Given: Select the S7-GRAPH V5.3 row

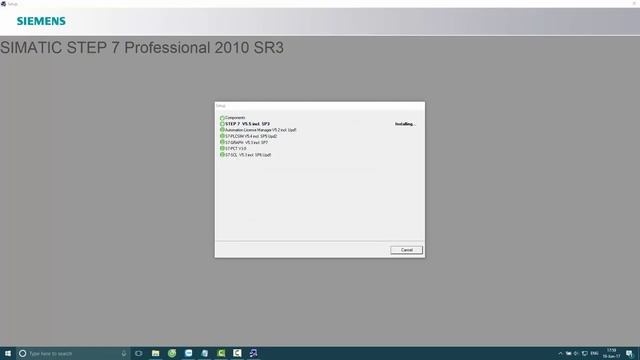Looking at the screenshot, I should pos(247,142).
